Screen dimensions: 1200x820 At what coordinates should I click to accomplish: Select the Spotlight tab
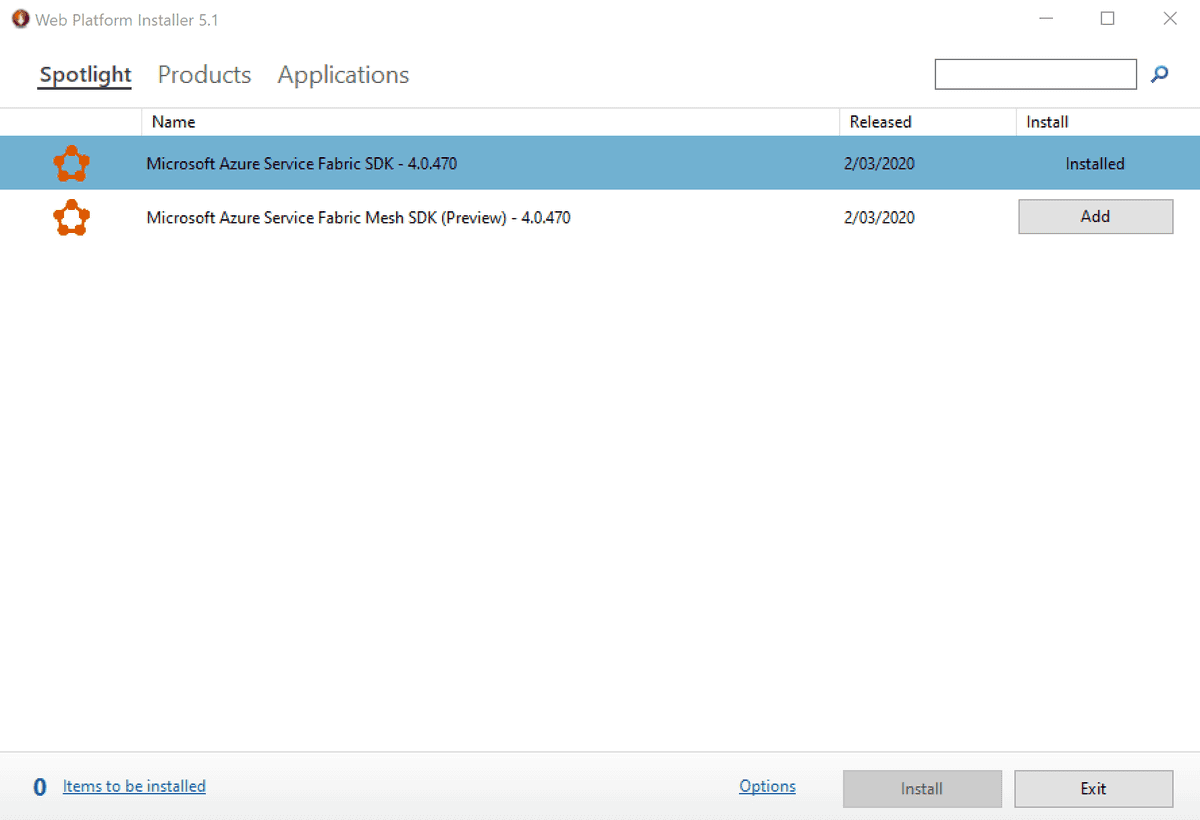click(84, 74)
